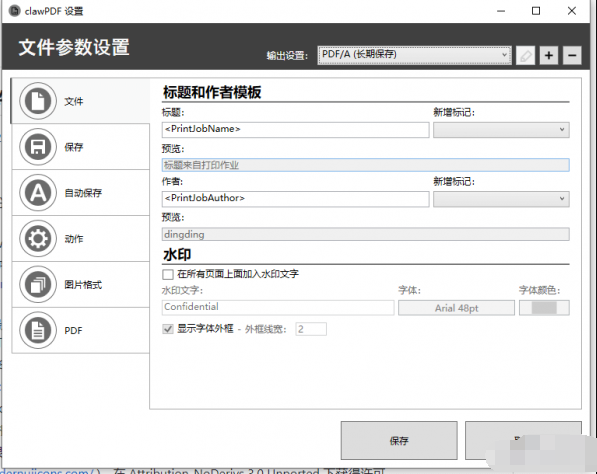Screen dimensions: 597x474
Task: Open the 输出设置 PDF/A profile dropdown
Action: 414,56
